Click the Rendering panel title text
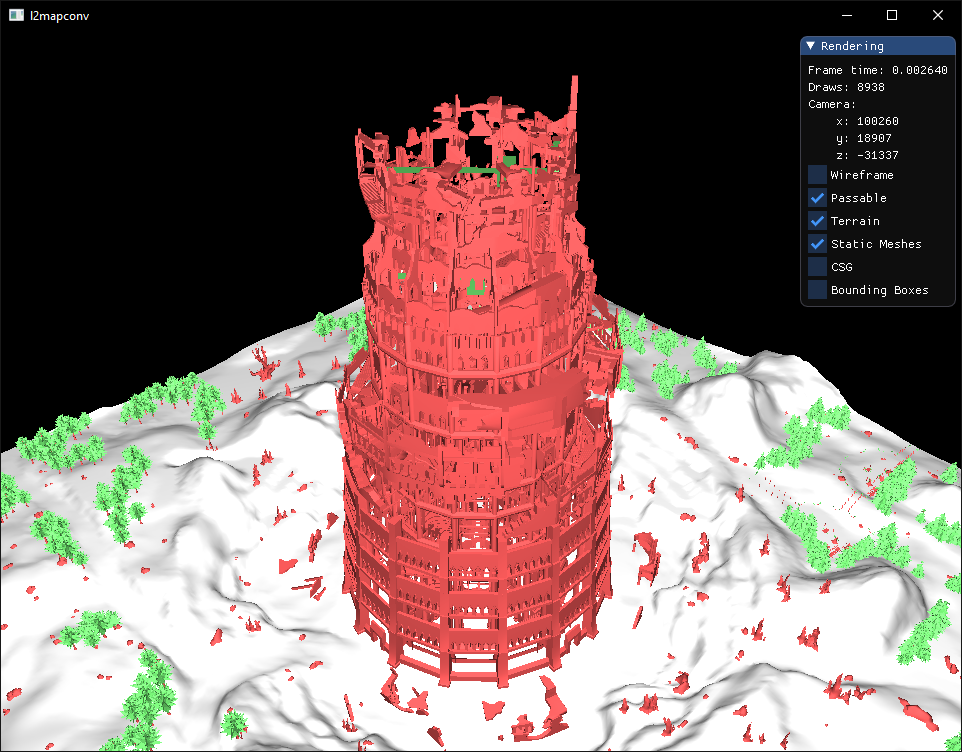Image resolution: width=962 pixels, height=752 pixels. tap(852, 46)
